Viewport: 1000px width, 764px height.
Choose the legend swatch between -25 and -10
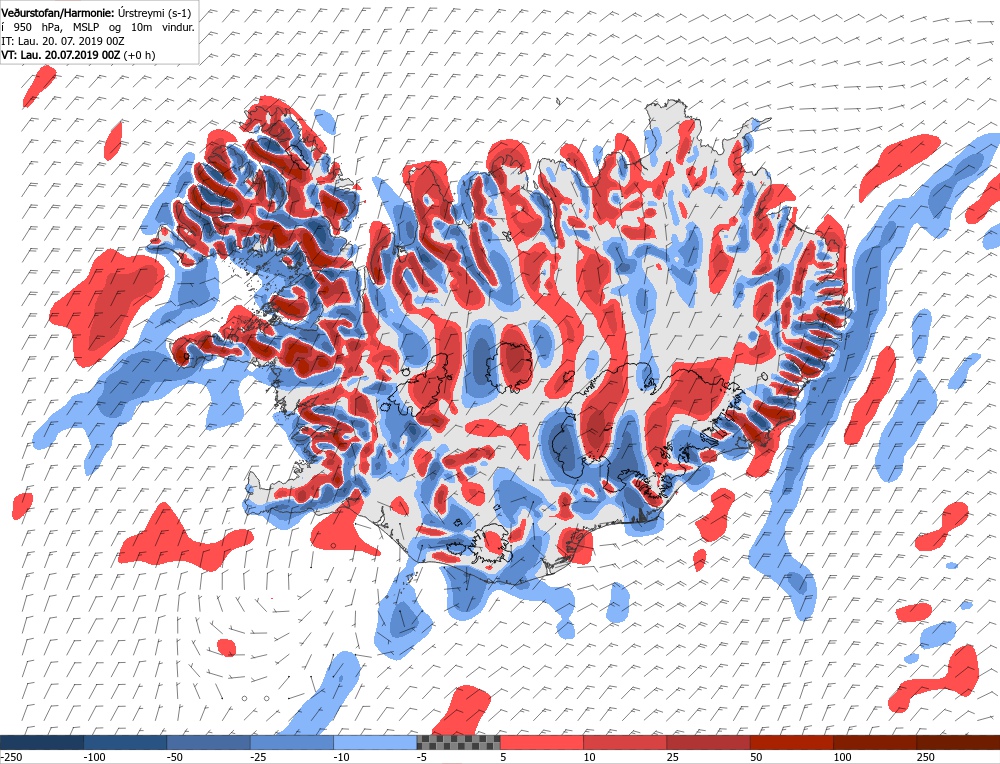click(292, 742)
